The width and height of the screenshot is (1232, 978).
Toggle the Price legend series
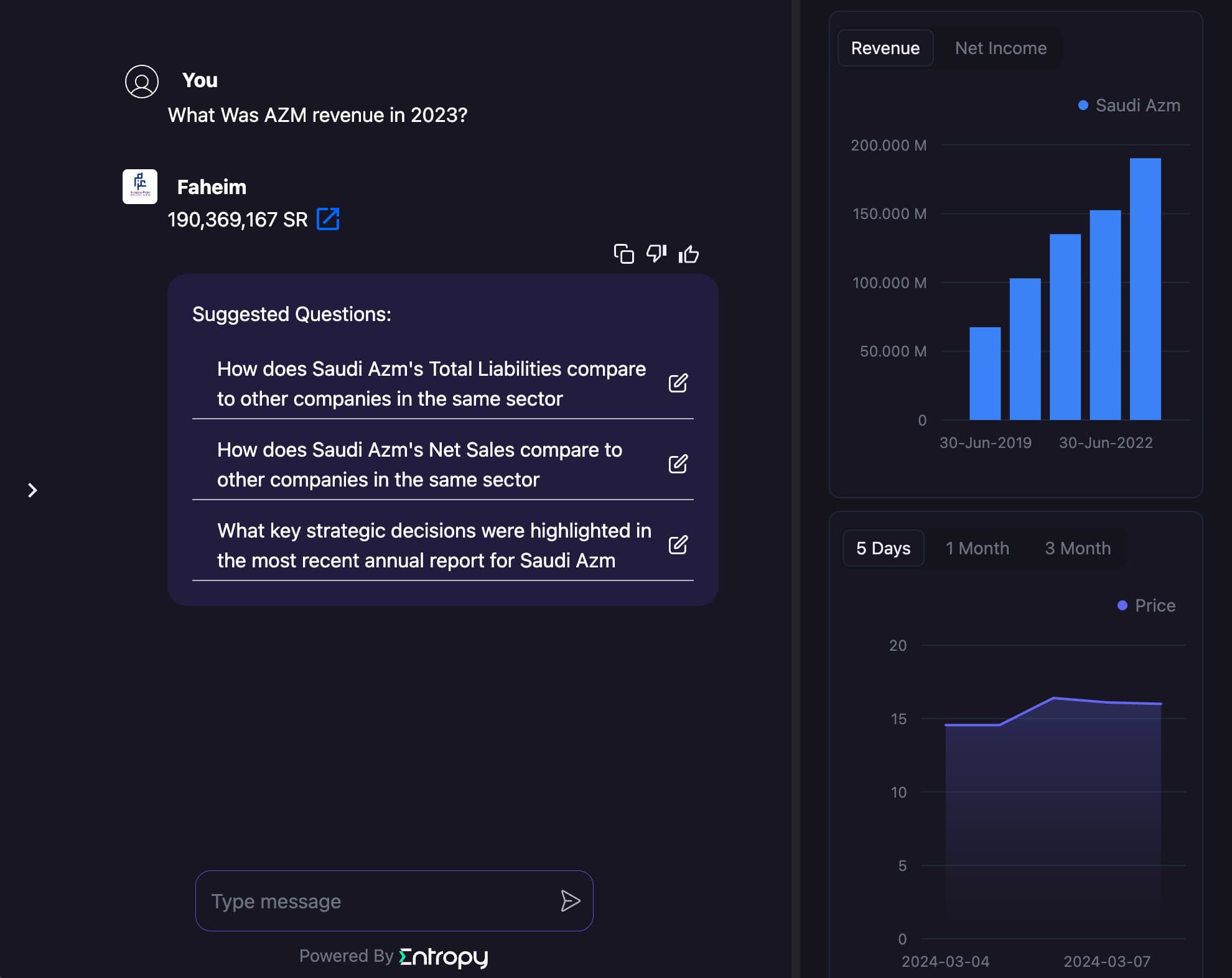pyautogui.click(x=1147, y=605)
